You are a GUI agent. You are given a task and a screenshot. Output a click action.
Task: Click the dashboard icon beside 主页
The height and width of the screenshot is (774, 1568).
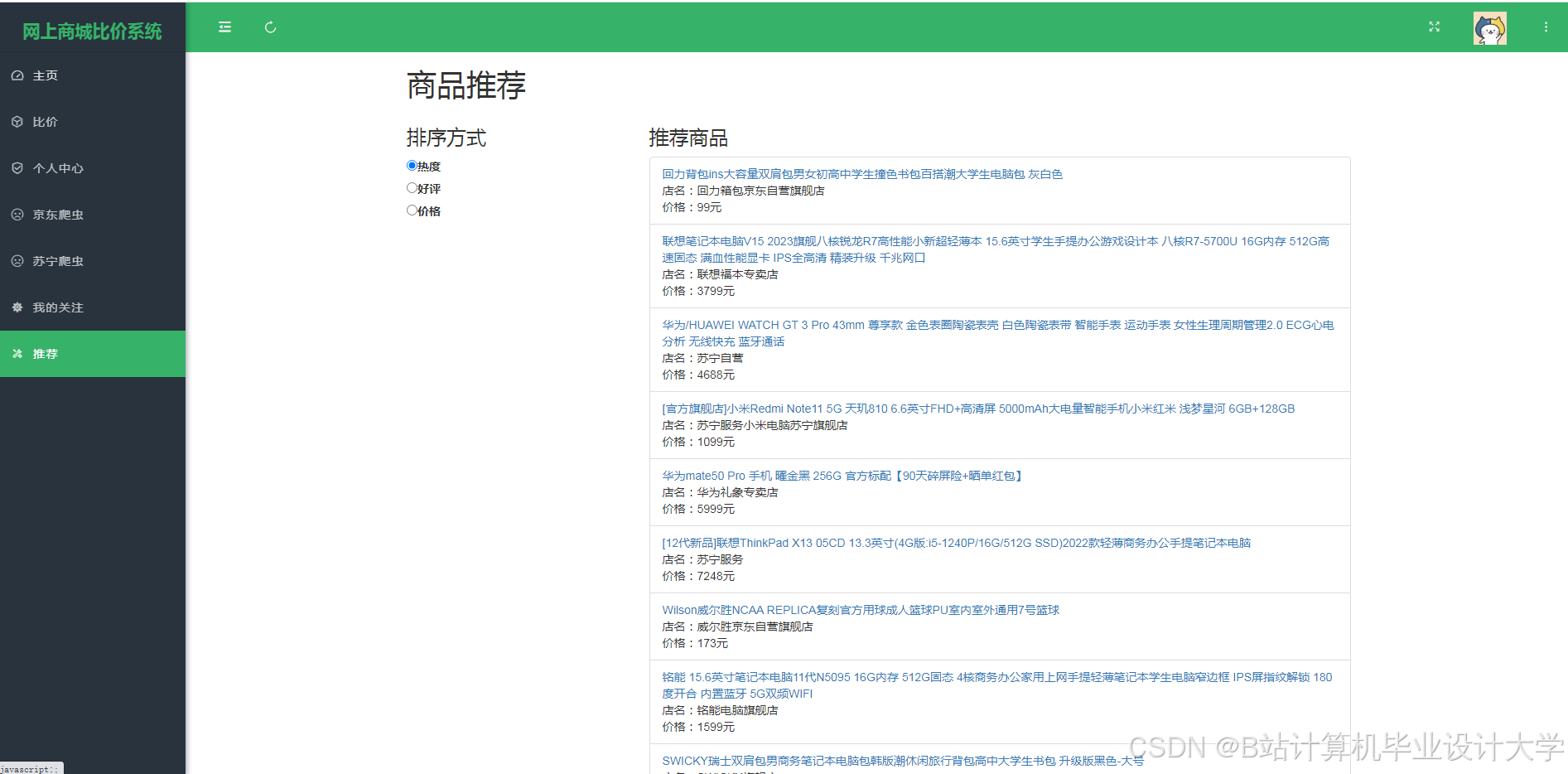click(x=17, y=75)
